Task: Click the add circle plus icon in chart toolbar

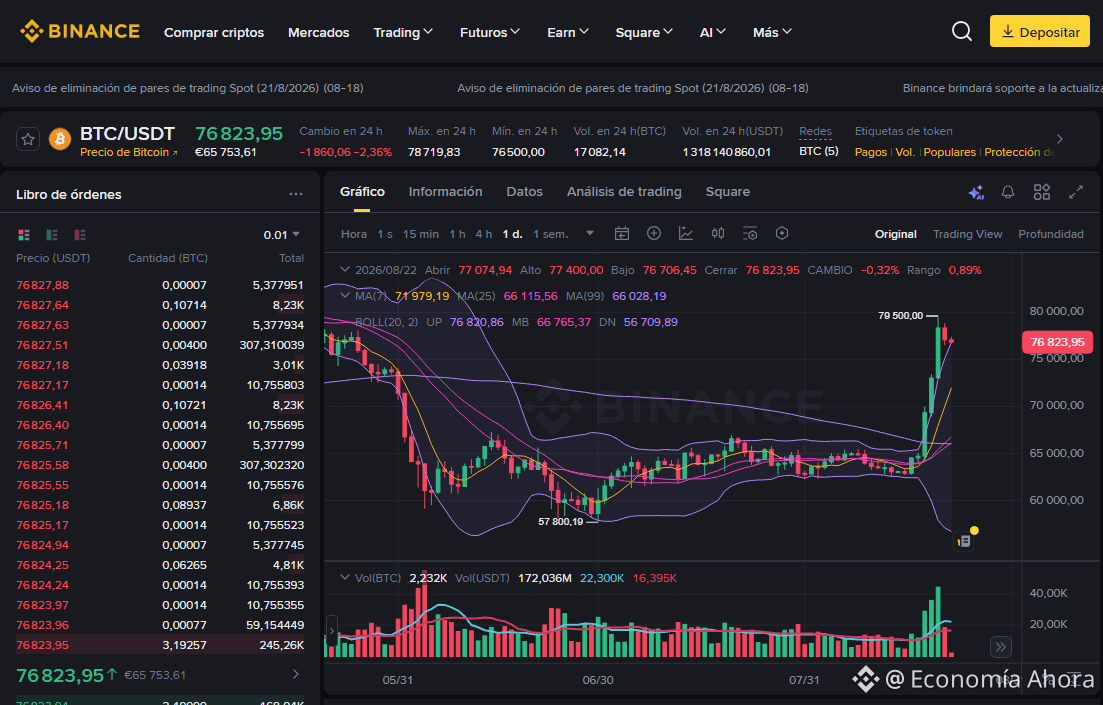Action: pyautogui.click(x=653, y=234)
